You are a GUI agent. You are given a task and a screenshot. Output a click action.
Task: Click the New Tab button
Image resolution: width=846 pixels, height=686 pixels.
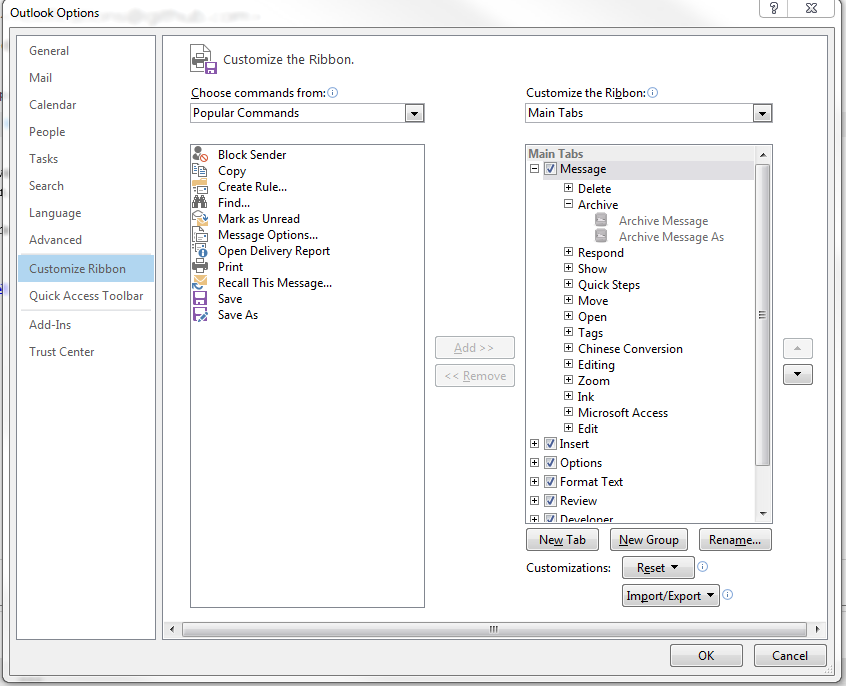click(x=562, y=540)
